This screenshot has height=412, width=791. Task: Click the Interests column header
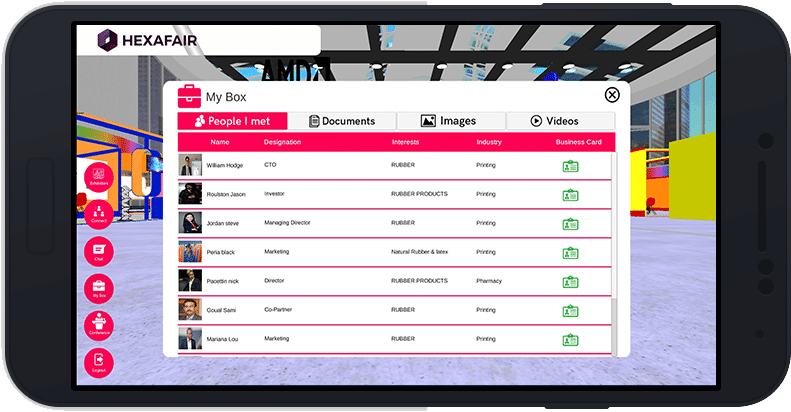point(406,142)
